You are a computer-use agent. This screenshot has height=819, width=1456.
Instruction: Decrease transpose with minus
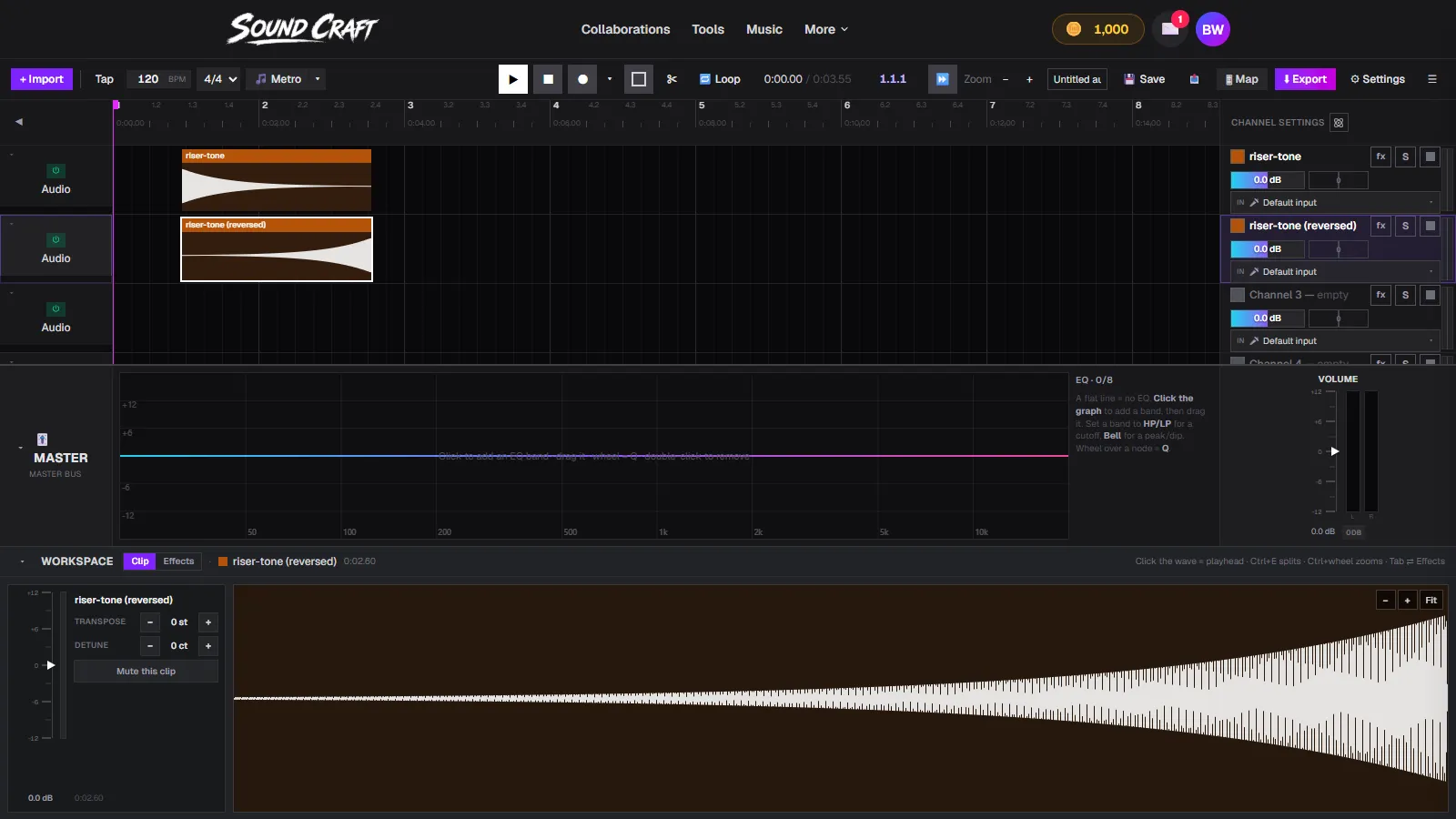click(150, 622)
